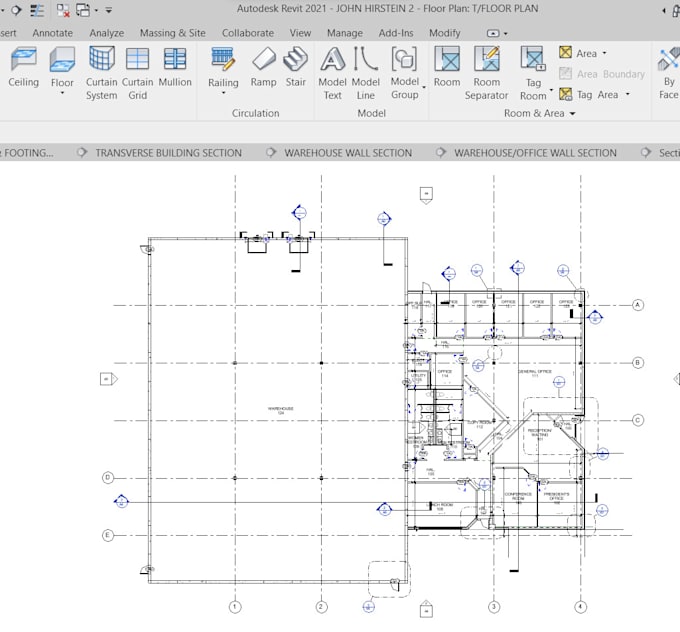Pick the Railing tool
The image size is (680, 632).
(x=223, y=67)
